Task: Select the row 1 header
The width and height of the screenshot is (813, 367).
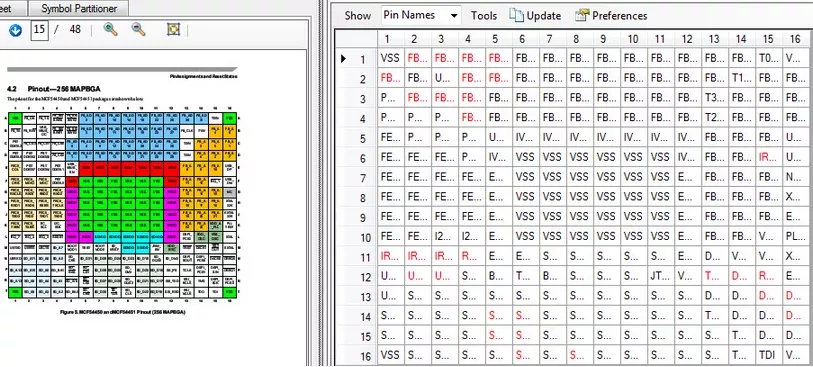Action: click(356, 59)
